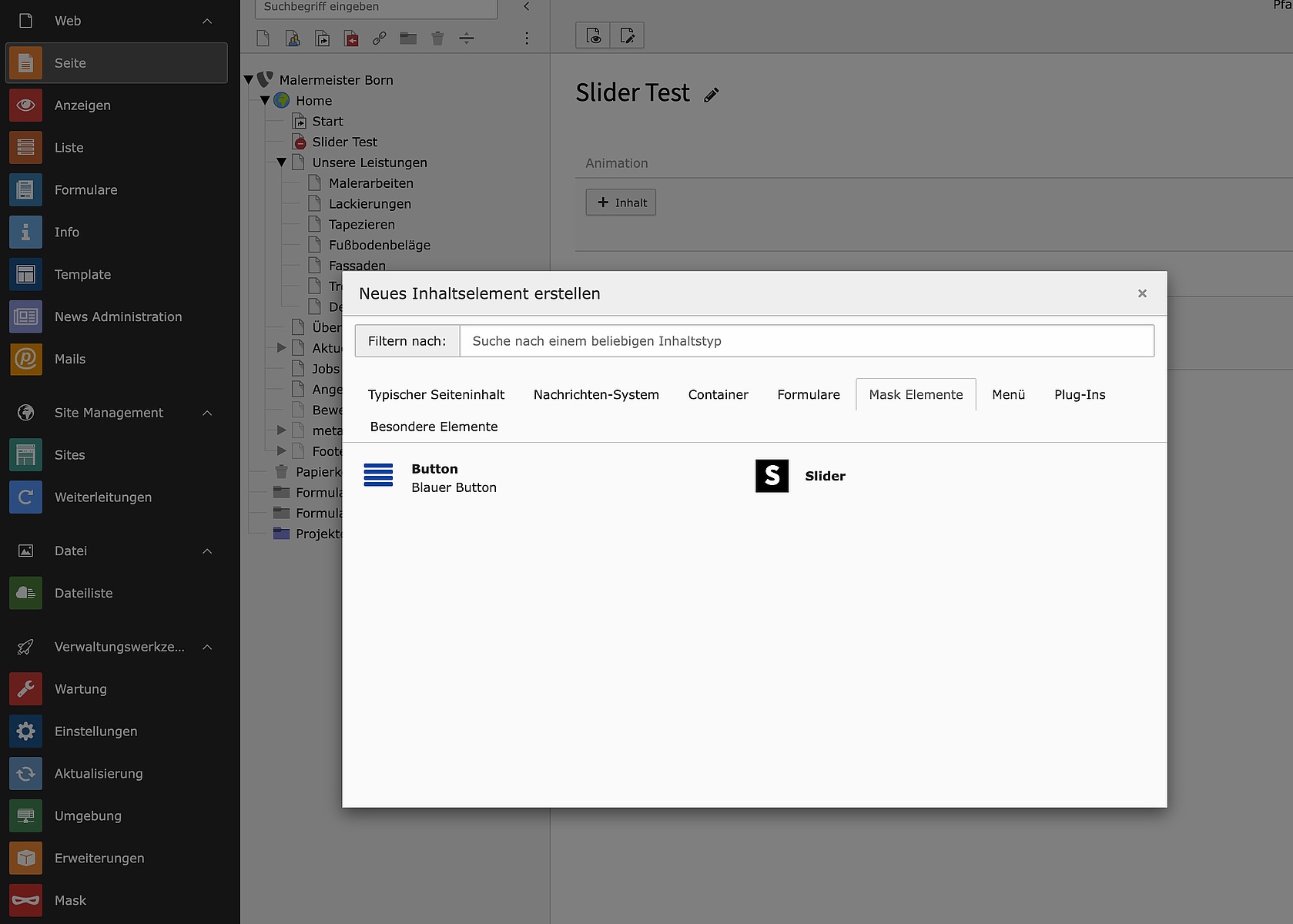Image resolution: width=1293 pixels, height=924 pixels.
Task: Select Fußbodenbeläge page in tree
Action: (x=379, y=246)
